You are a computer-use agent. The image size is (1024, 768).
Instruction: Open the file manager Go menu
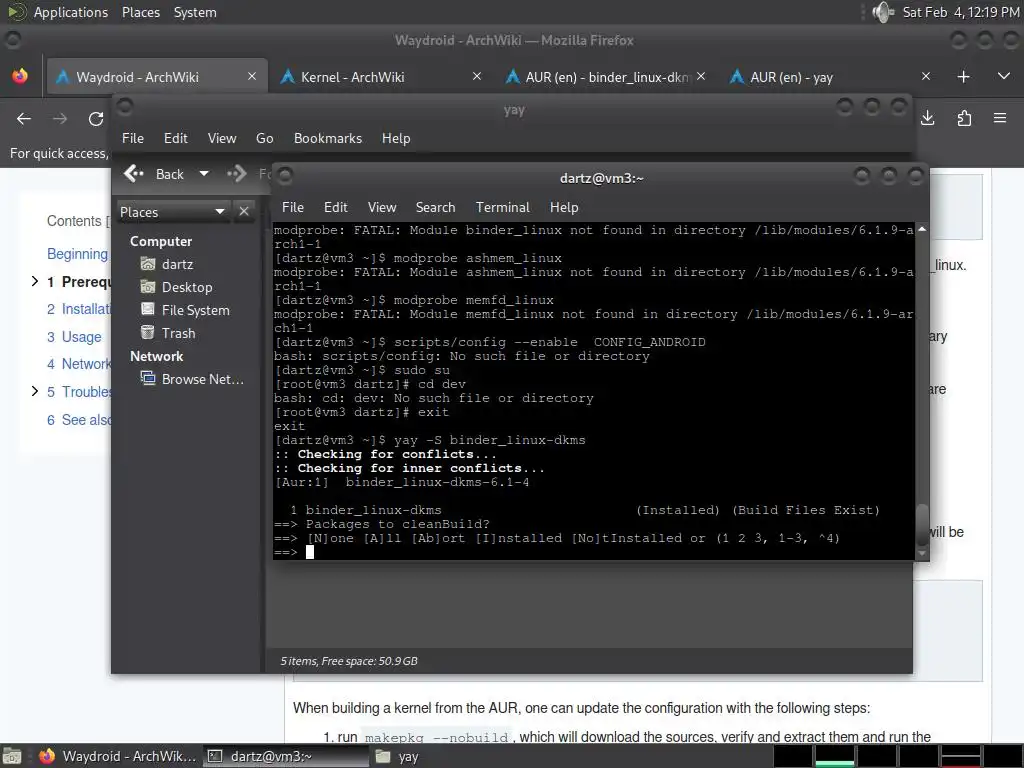click(x=264, y=138)
